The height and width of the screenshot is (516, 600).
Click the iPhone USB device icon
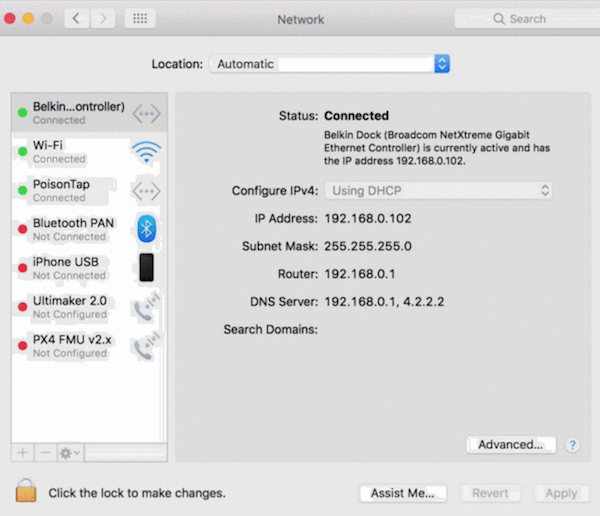click(x=146, y=268)
